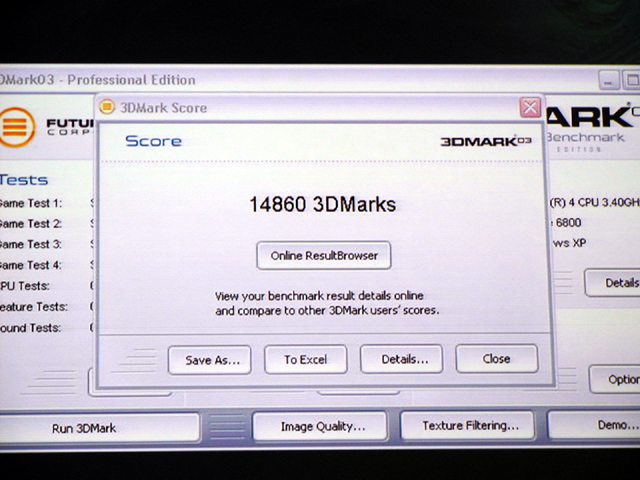This screenshot has width=640, height=480.
Task: Select the Game Test 1 label
Action: [30, 203]
